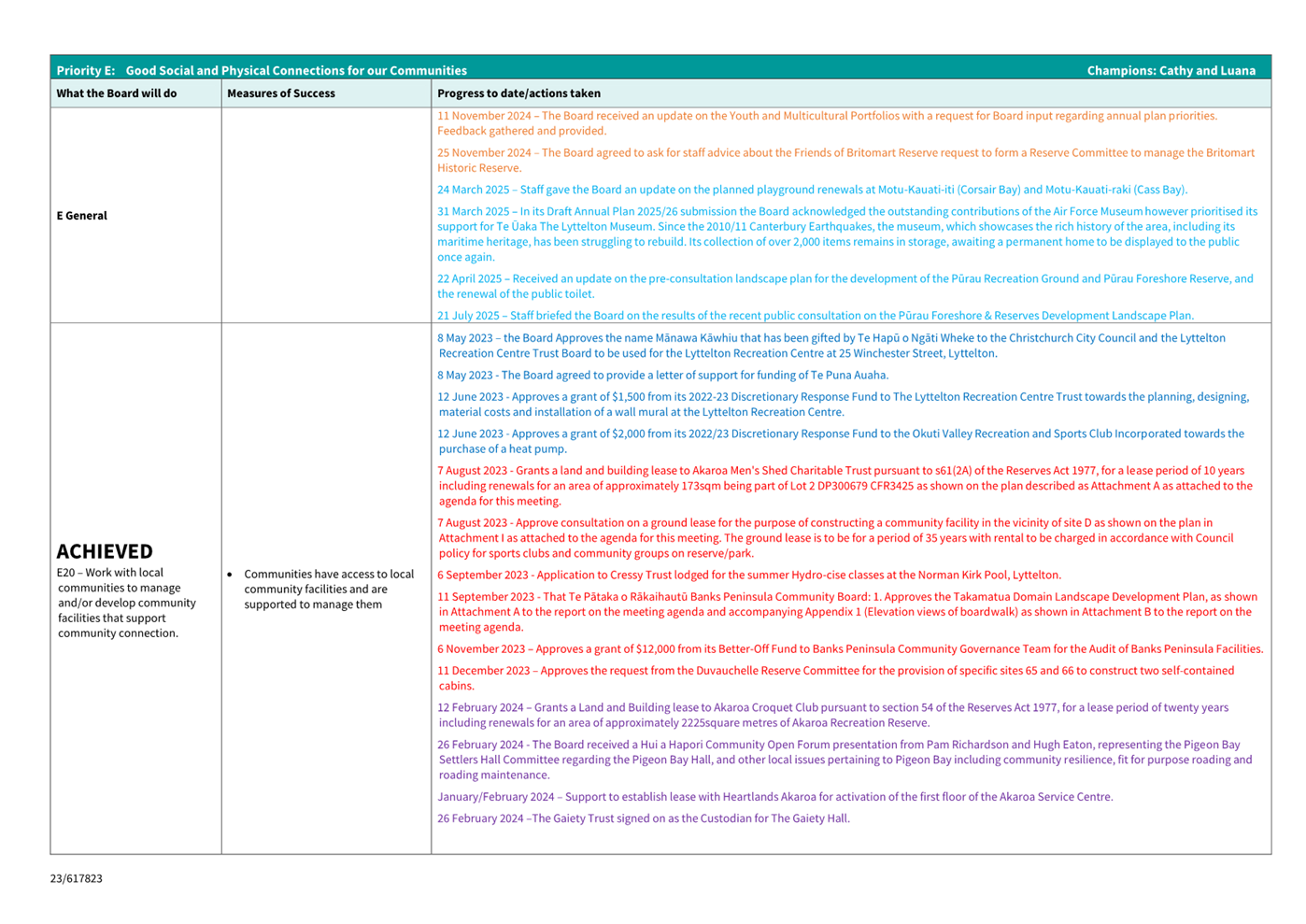The width and height of the screenshot is (1306, 924).
Task: Click the 22 April 2025 Pūrau landscape entry
Action: tap(845, 286)
